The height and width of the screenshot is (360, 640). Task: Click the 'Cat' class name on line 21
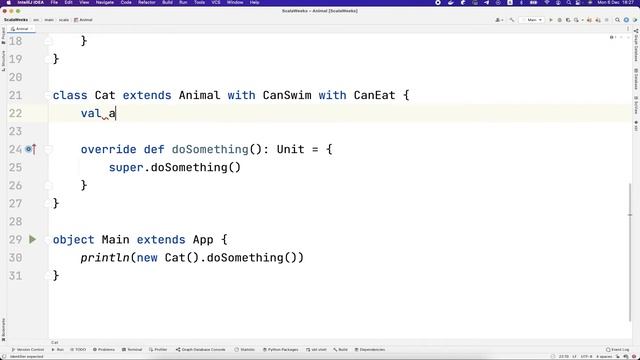[x=105, y=96]
